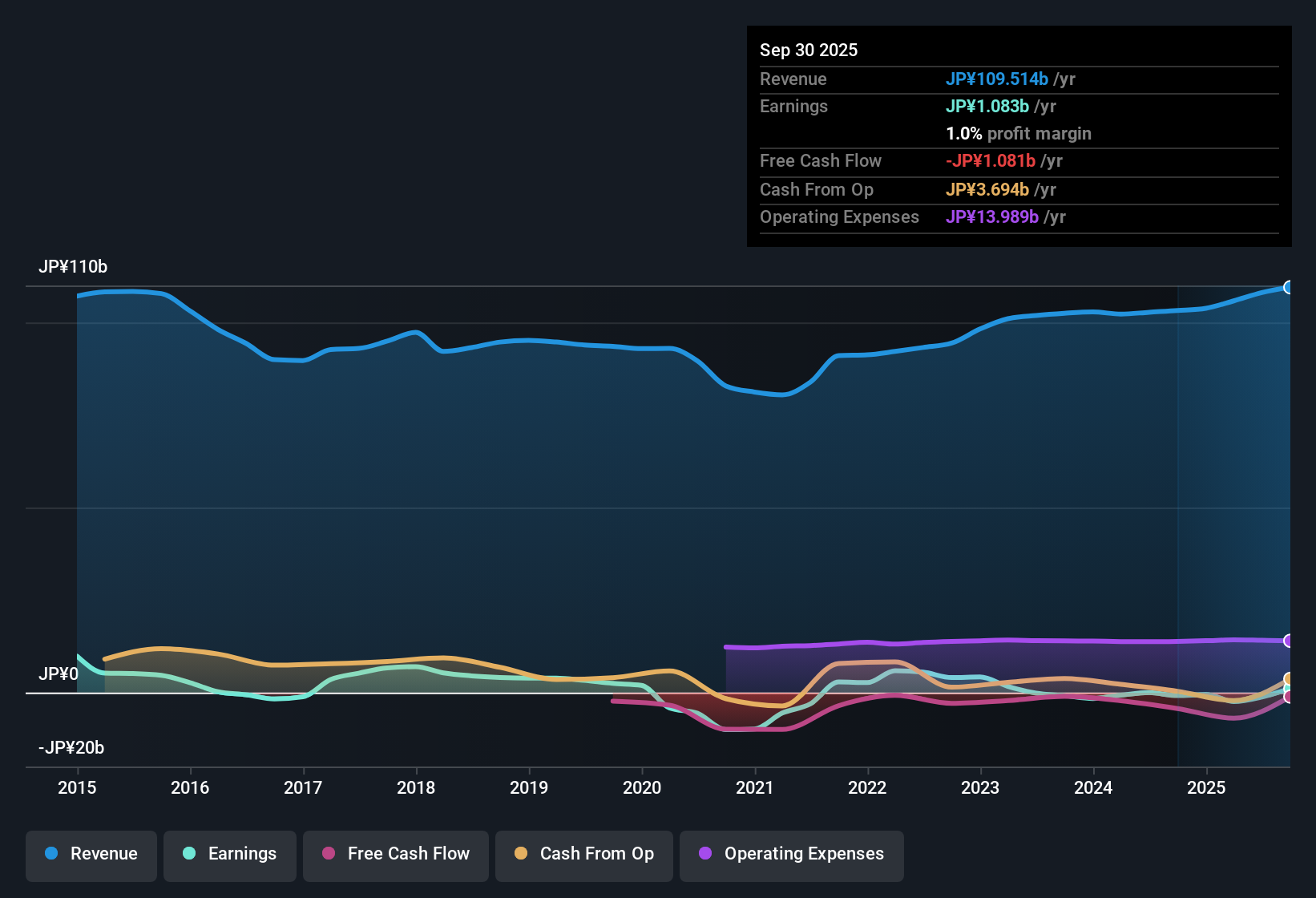
Task: Click the 2025 highlighted region on timeline
Action: click(x=1234, y=521)
